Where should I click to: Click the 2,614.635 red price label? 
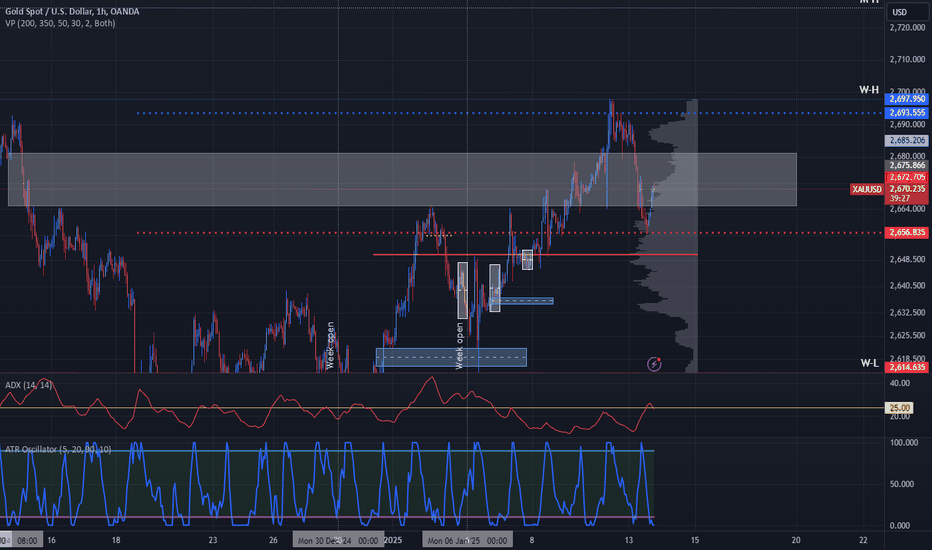[x=906, y=367]
